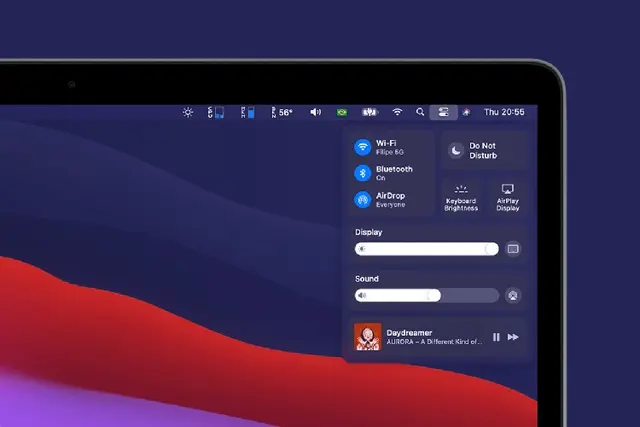Click the Daydreamer album artwork

pyautogui.click(x=368, y=337)
